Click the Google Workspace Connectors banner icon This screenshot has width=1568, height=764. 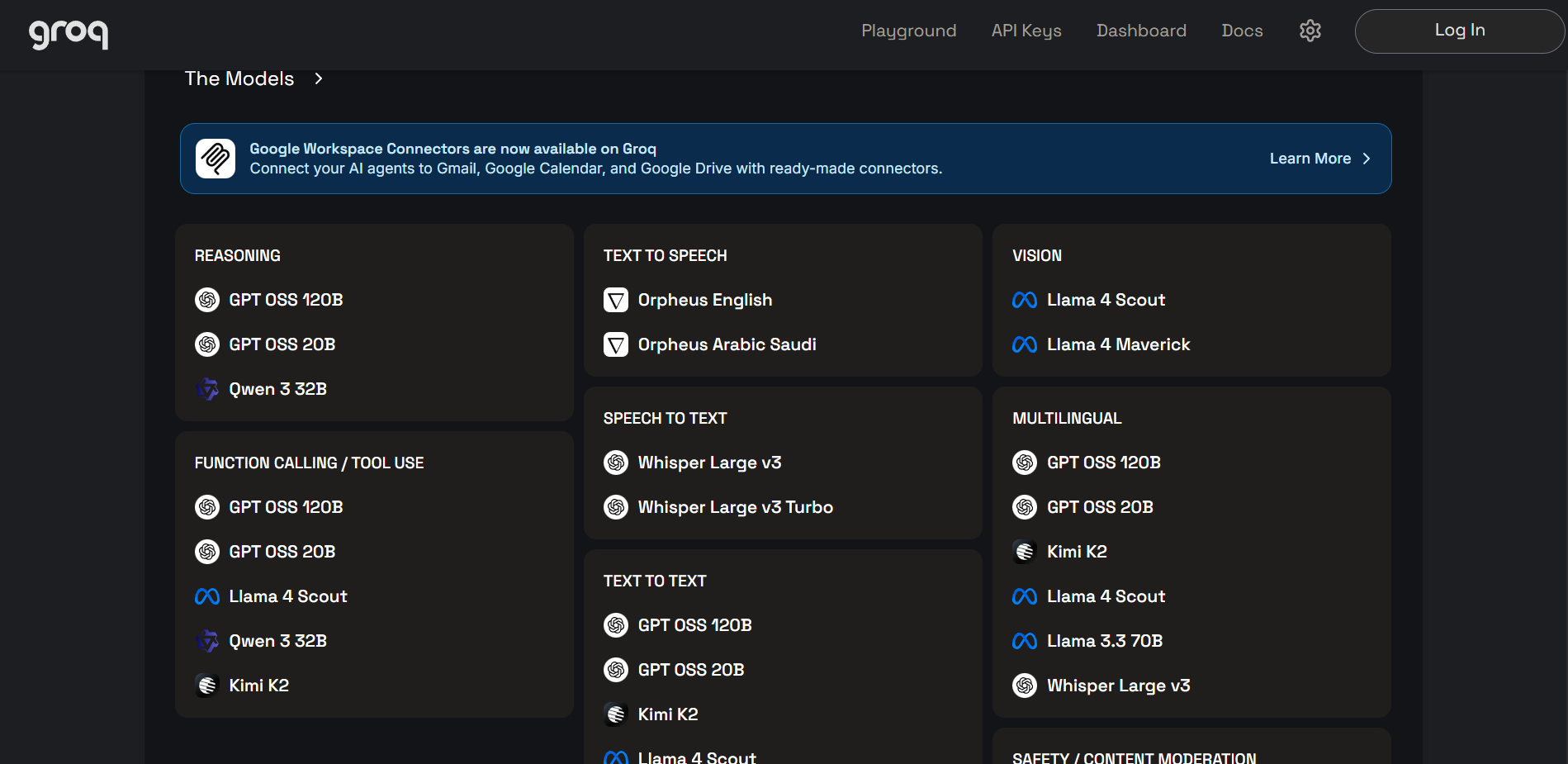(216, 159)
